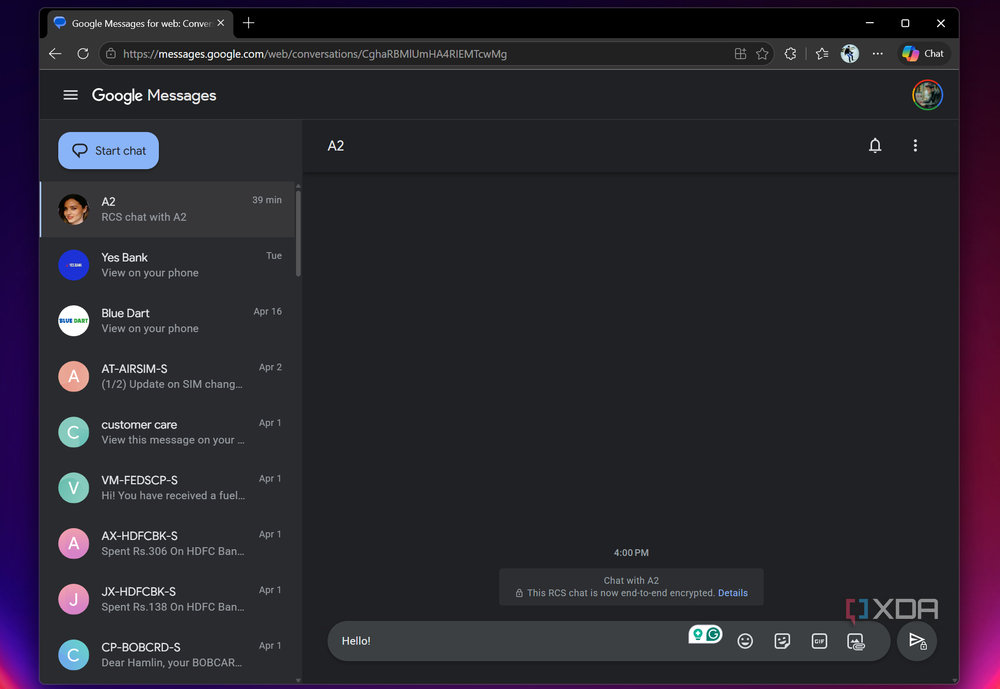Image resolution: width=1000 pixels, height=689 pixels.
Task: Click the A2 chat header name
Action: [x=335, y=145]
